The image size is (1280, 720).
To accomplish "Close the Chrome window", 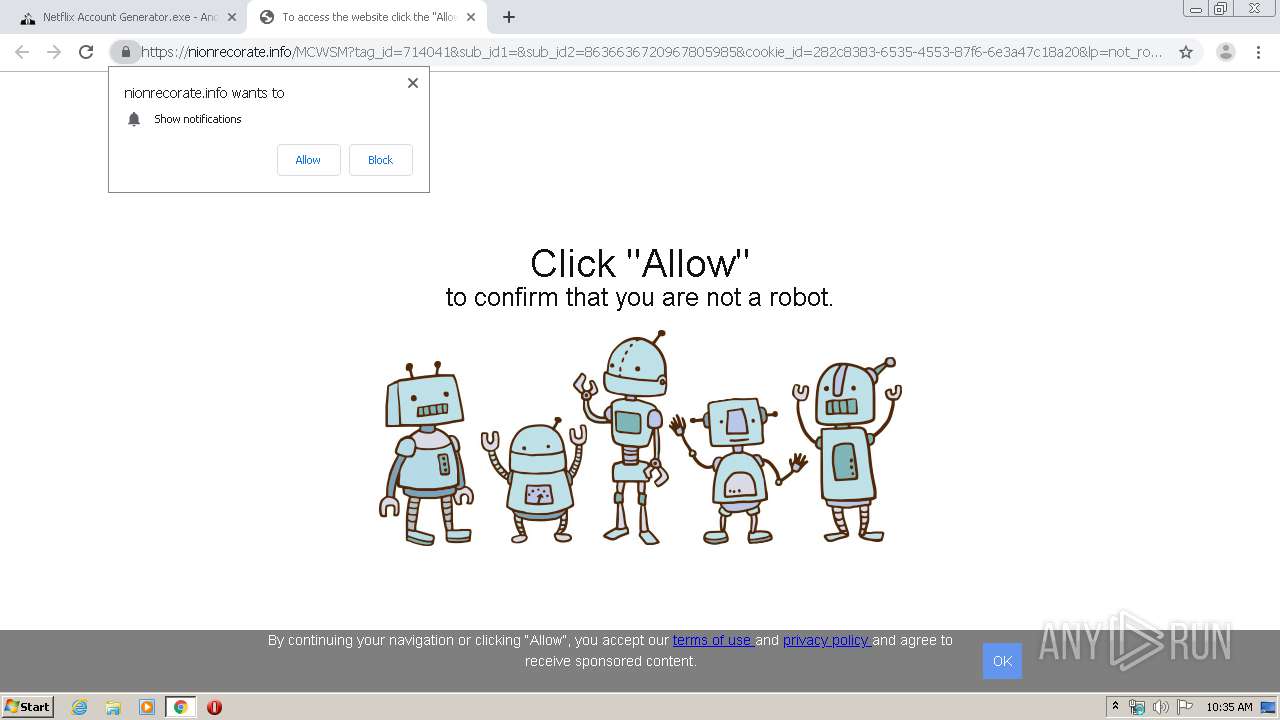I will click(x=1254, y=9).
